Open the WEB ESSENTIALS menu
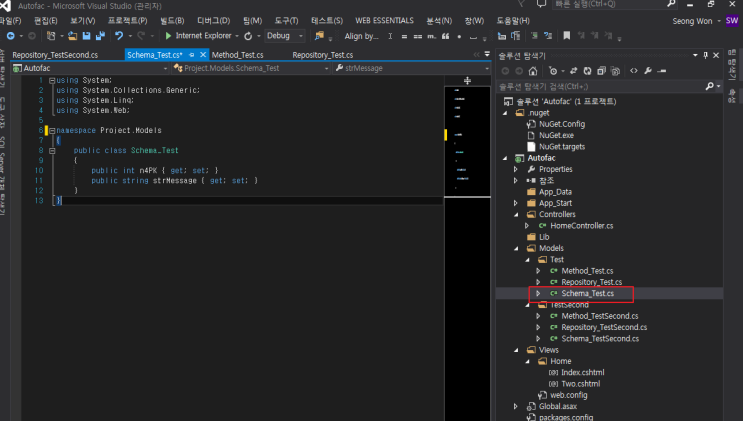The width and height of the screenshot is (743, 421). 384,21
